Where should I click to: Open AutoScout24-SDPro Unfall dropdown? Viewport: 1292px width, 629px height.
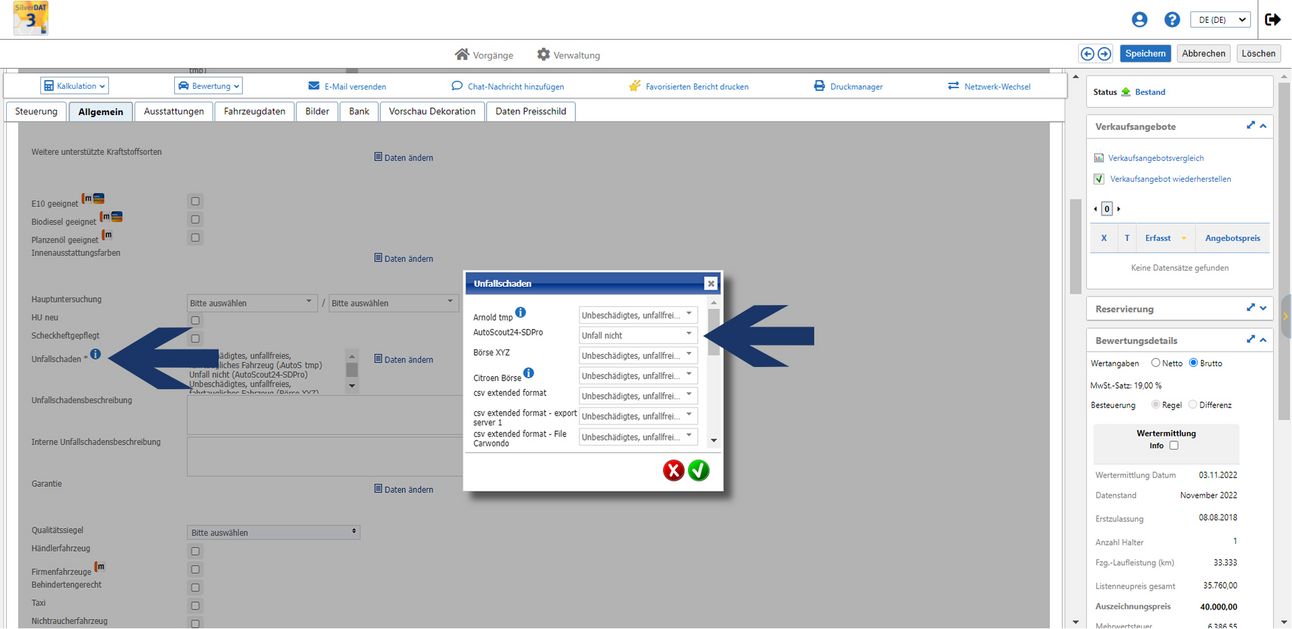[x=638, y=335]
